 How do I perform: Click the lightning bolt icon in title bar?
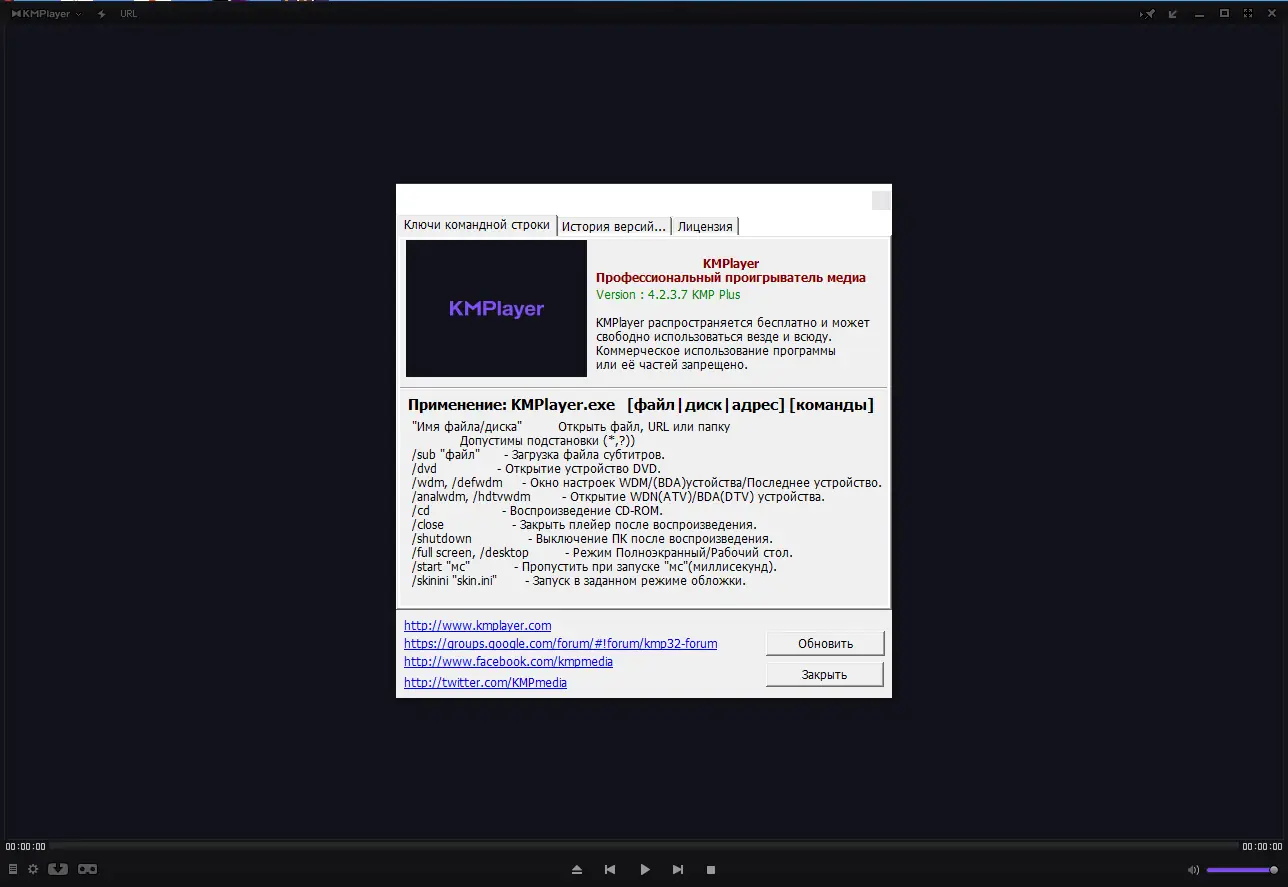pos(101,14)
